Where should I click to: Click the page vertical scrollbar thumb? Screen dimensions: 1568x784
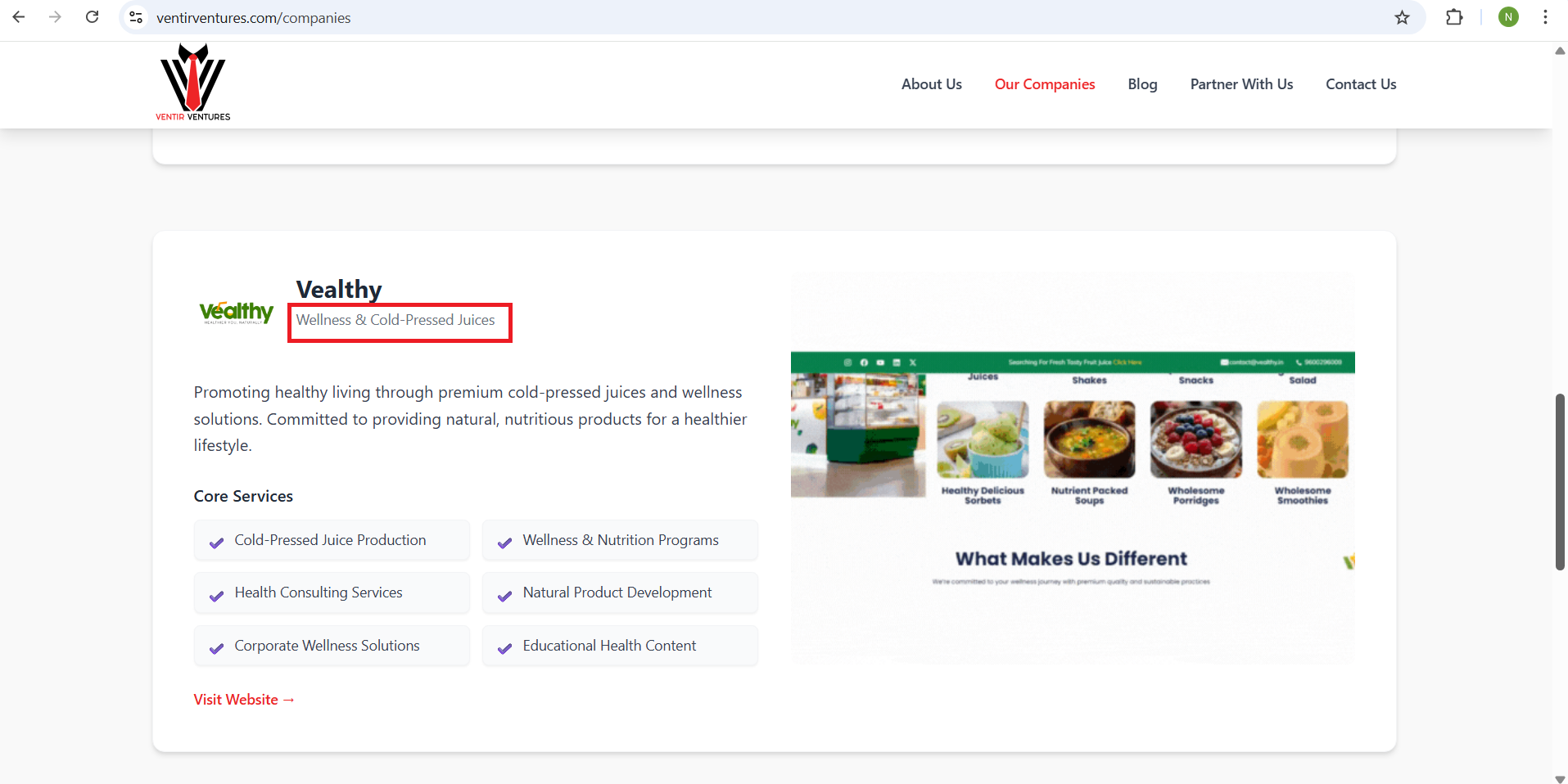[1560, 481]
